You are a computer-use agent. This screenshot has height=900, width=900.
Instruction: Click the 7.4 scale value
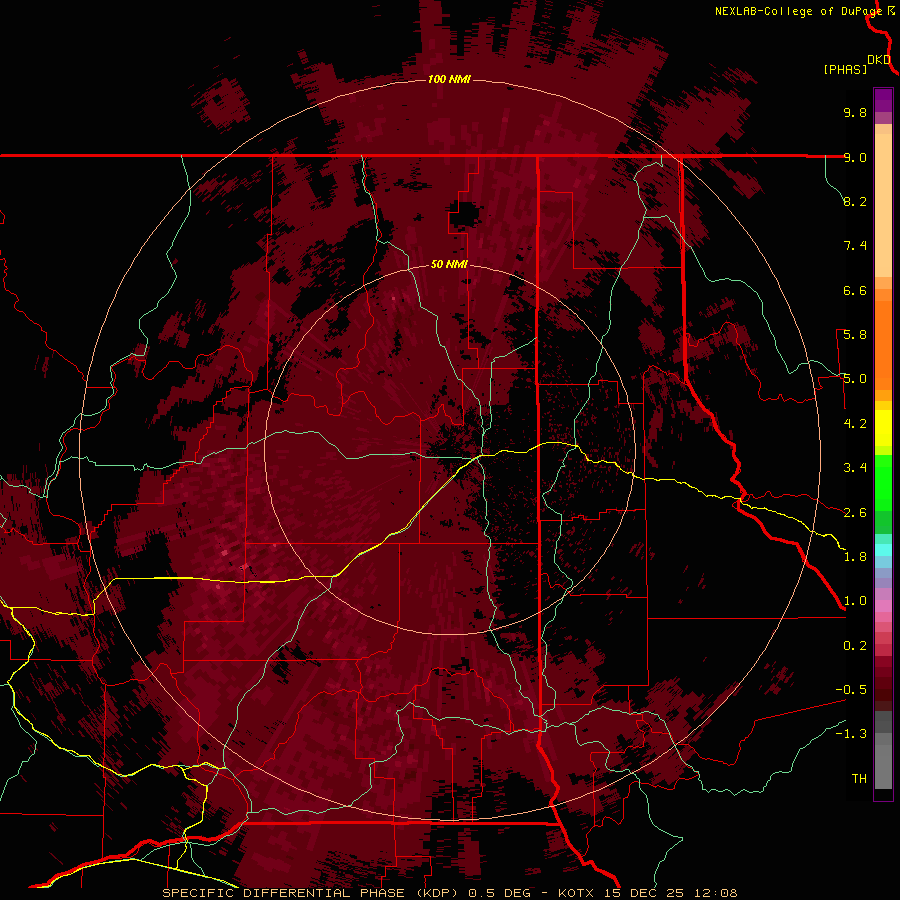click(855, 246)
